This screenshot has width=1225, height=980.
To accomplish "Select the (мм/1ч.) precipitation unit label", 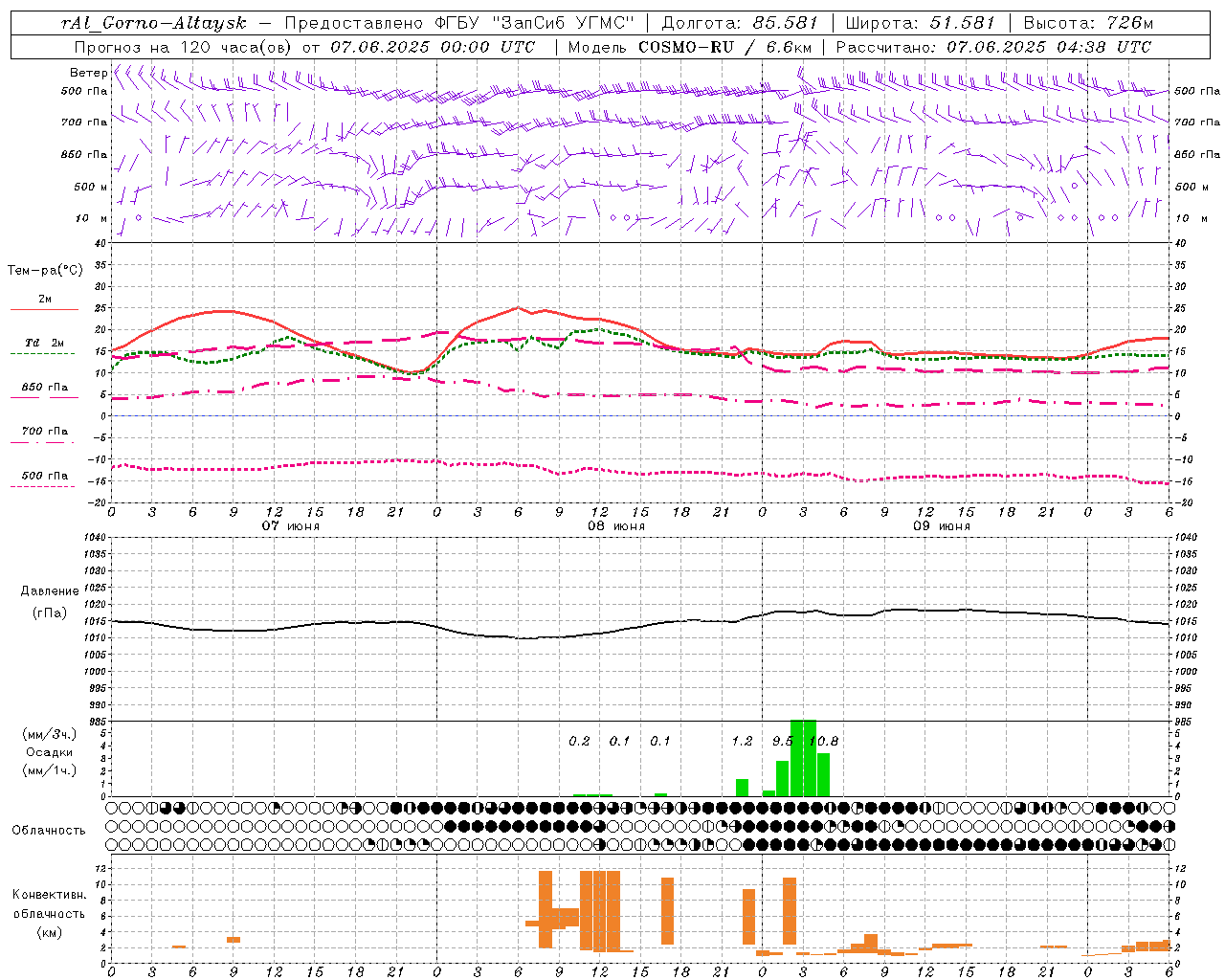I will click(50, 770).
